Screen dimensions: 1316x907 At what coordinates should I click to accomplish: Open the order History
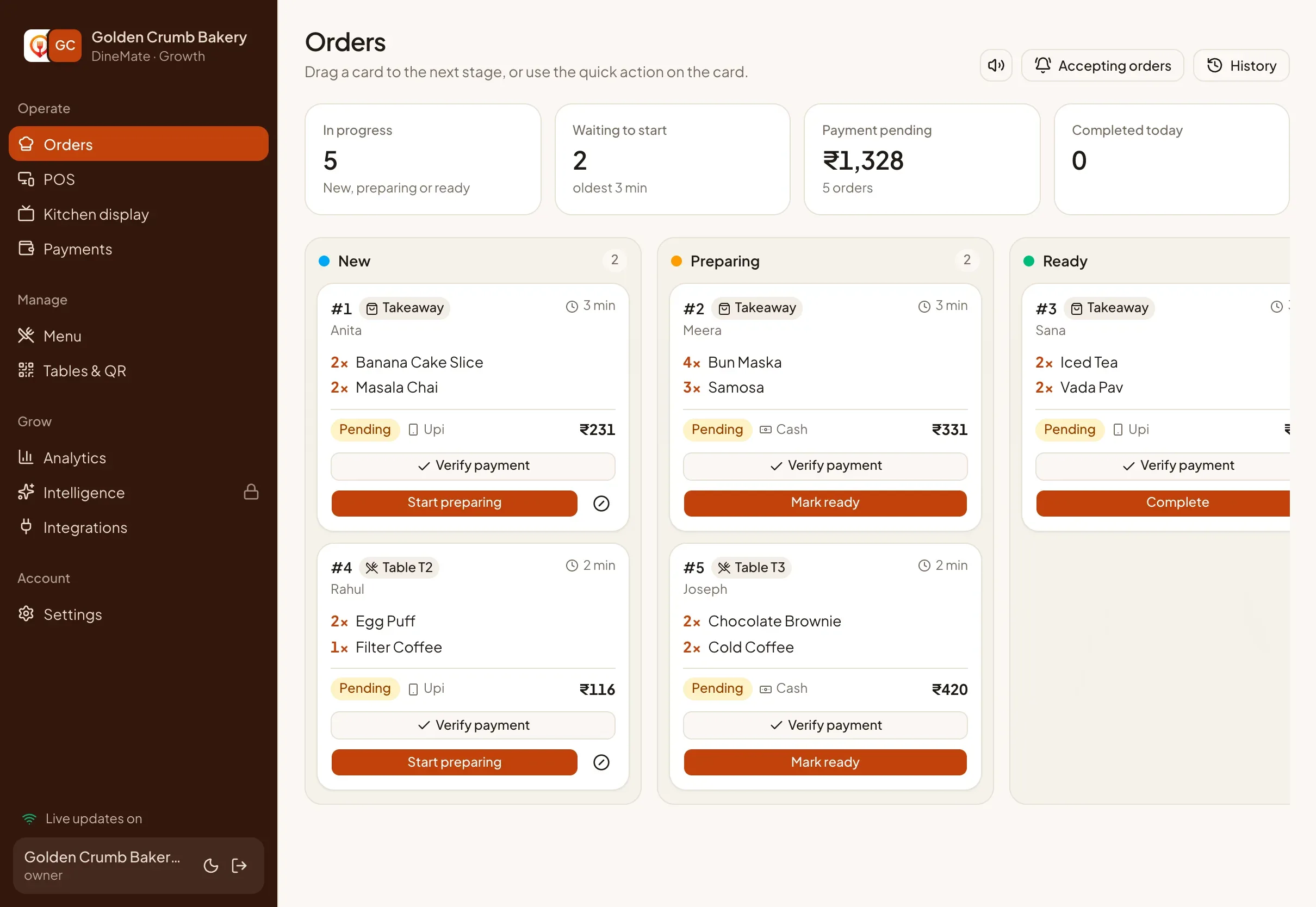[1241, 65]
